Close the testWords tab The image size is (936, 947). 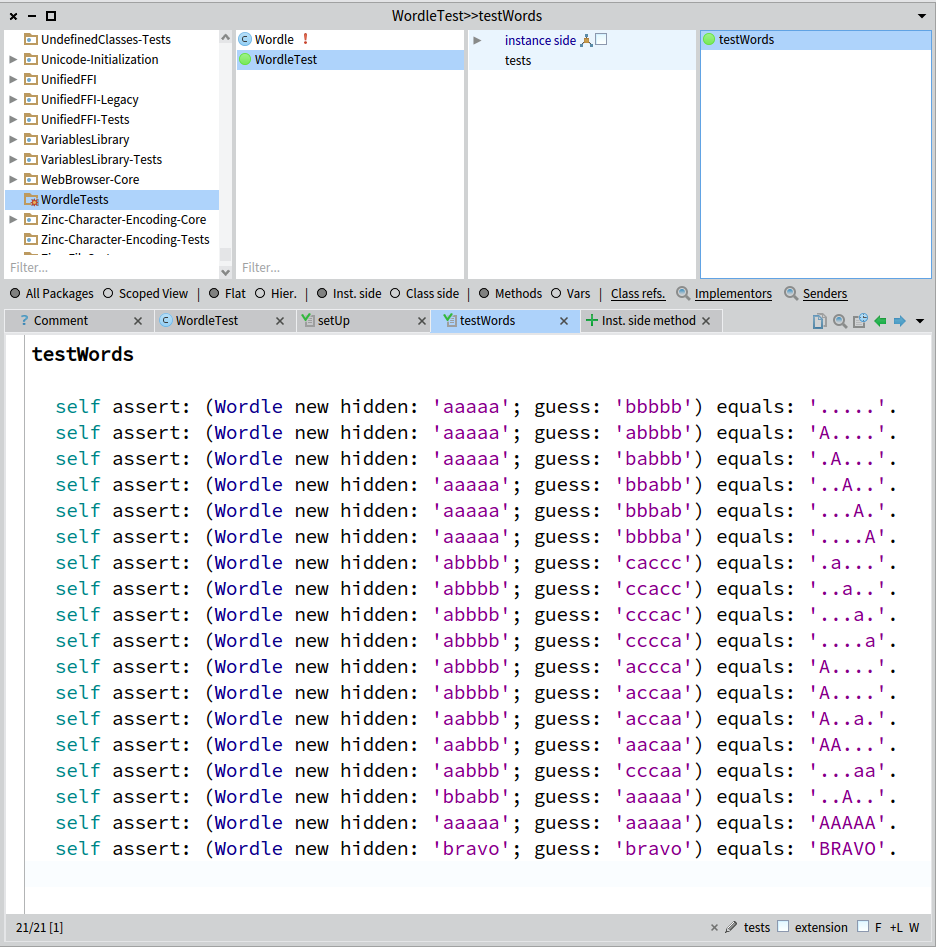click(564, 321)
